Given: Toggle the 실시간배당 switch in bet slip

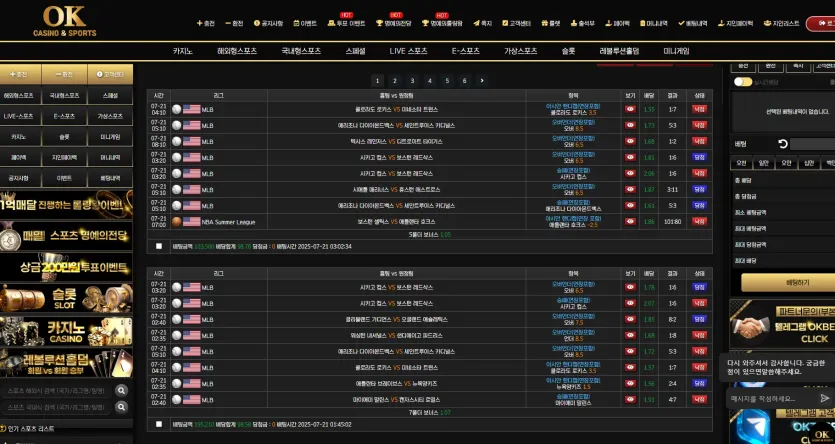Looking at the screenshot, I should click(x=743, y=82).
